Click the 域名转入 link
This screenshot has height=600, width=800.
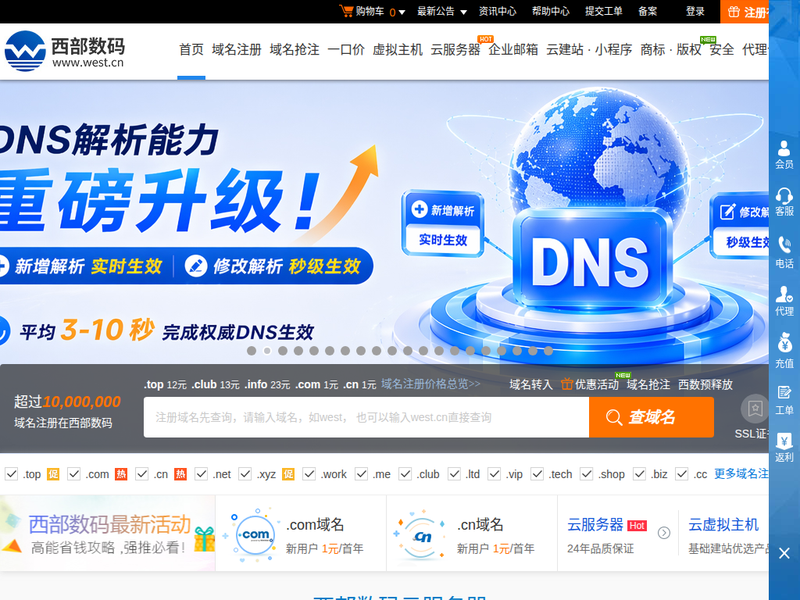pyautogui.click(x=531, y=384)
